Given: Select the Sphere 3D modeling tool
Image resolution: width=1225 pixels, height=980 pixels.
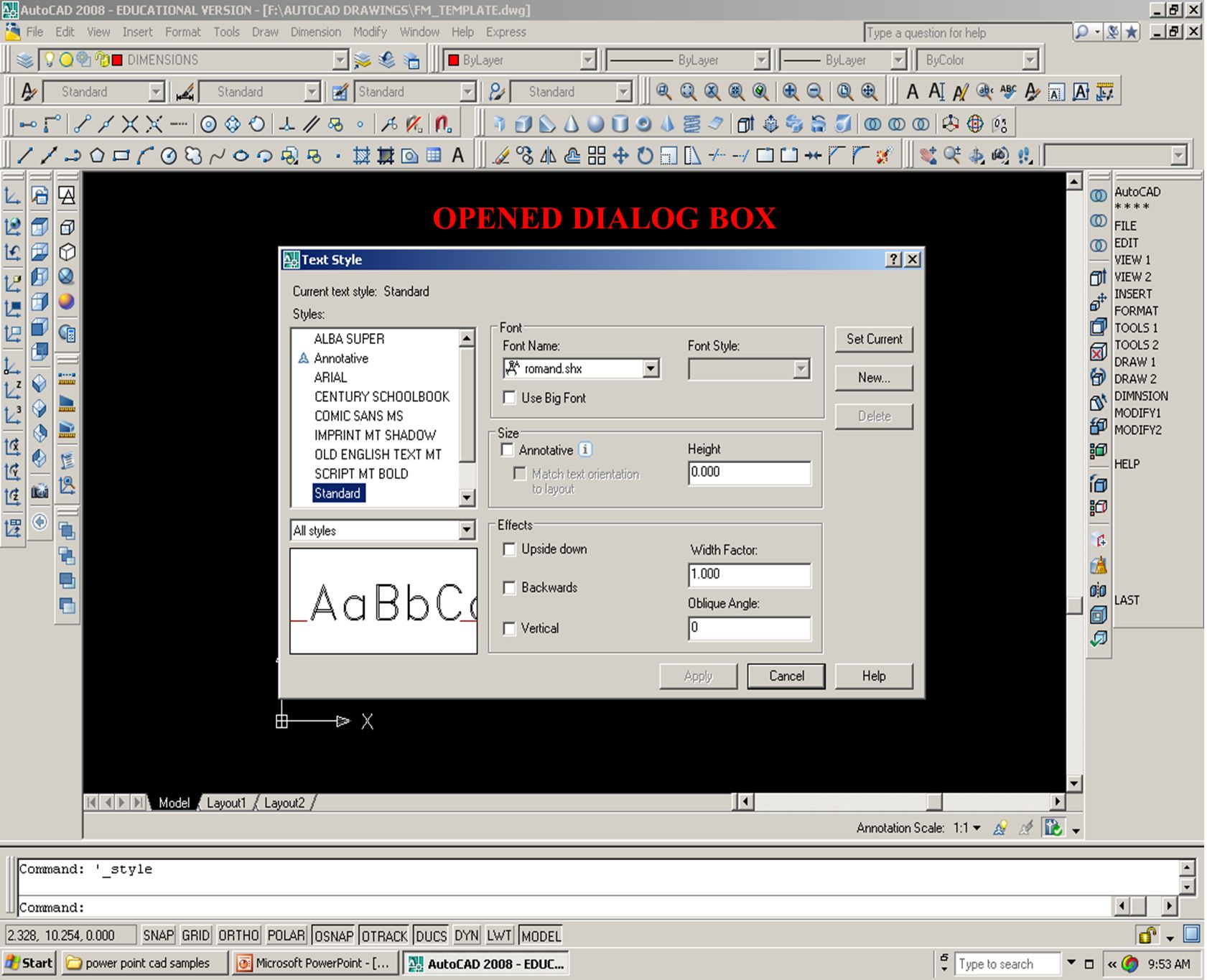Looking at the screenshot, I should point(595,123).
